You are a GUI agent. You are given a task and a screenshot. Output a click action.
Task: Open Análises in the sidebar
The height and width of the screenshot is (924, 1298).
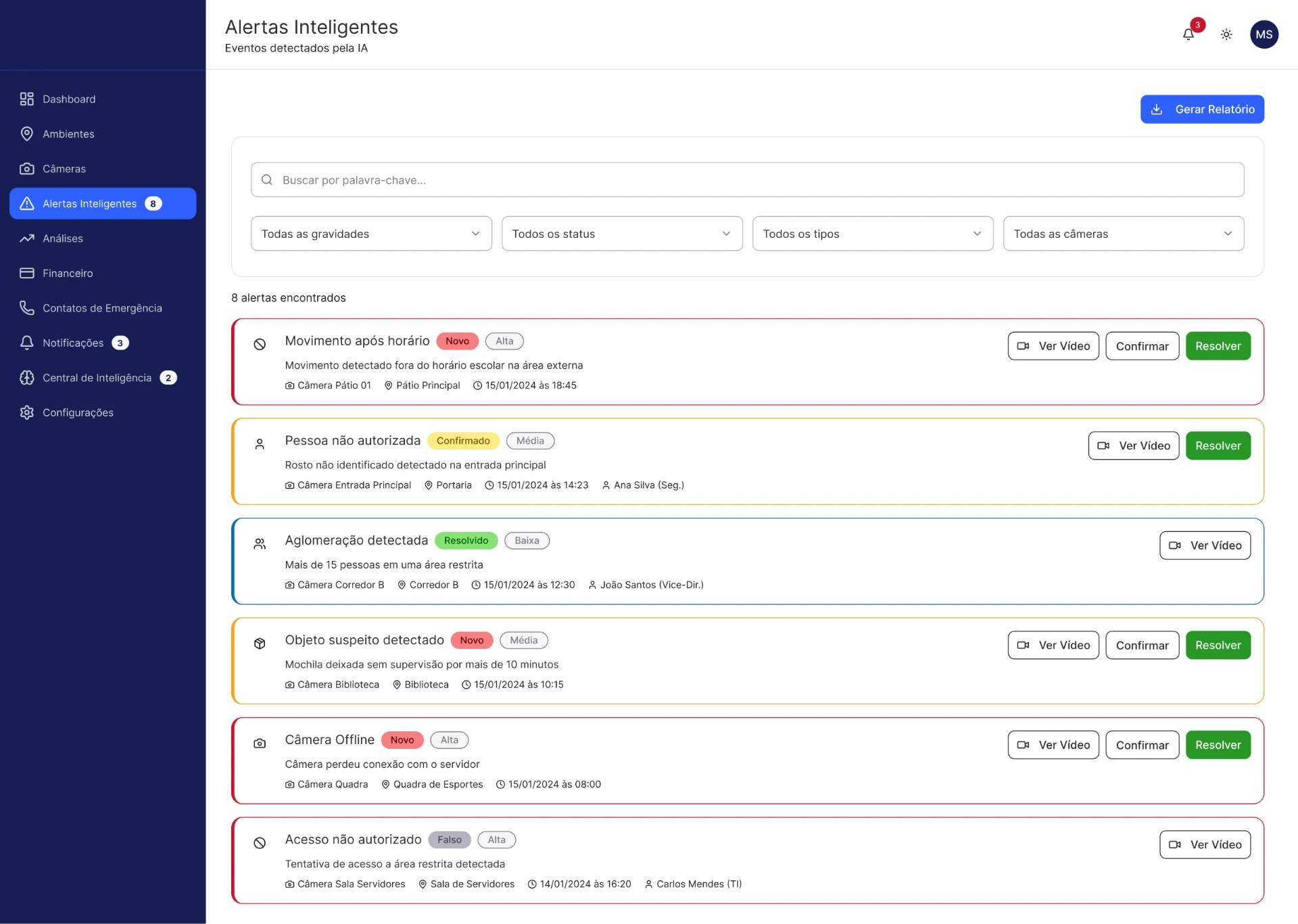click(103, 239)
